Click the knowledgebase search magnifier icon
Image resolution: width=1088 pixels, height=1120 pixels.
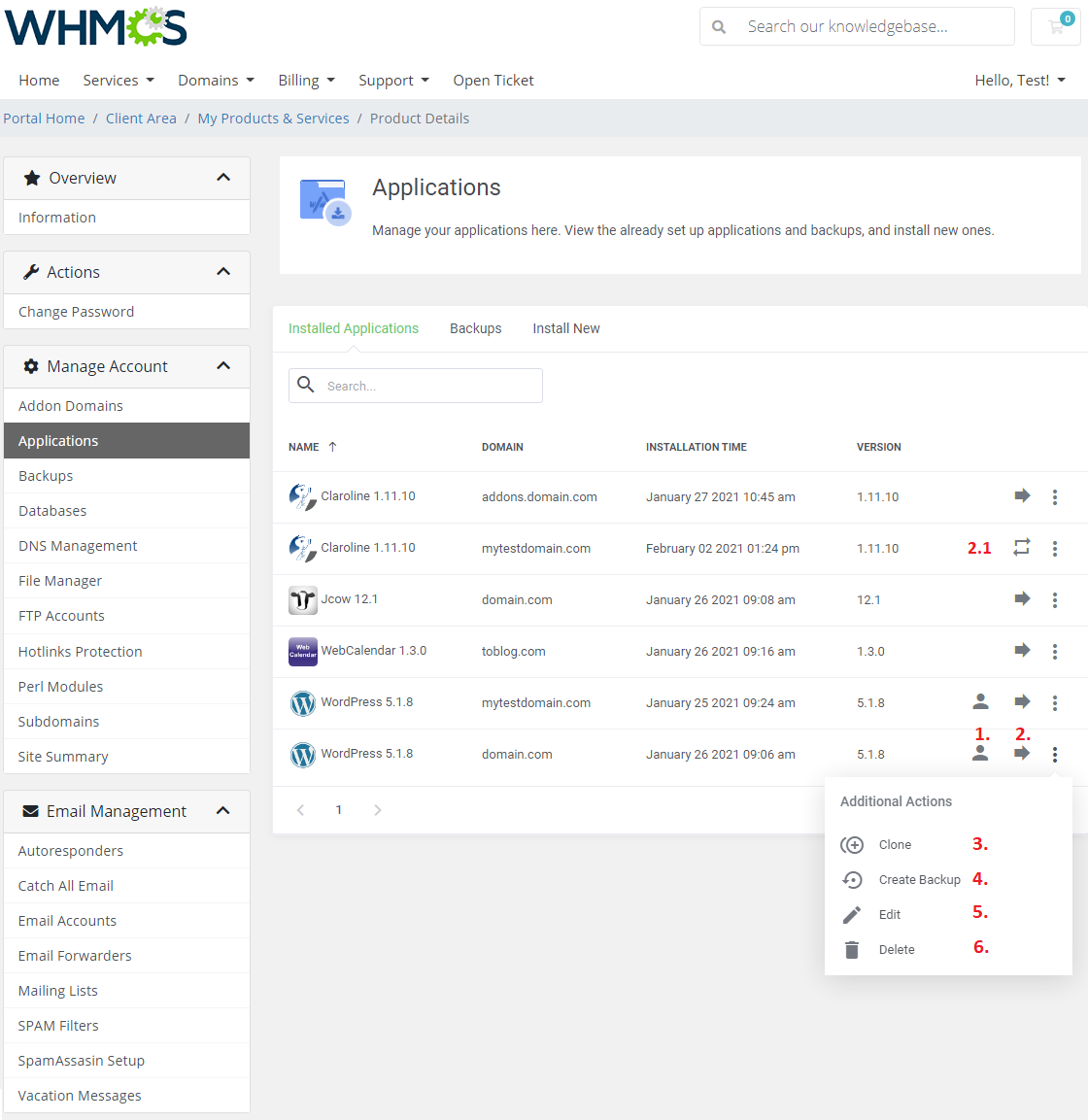point(719,27)
